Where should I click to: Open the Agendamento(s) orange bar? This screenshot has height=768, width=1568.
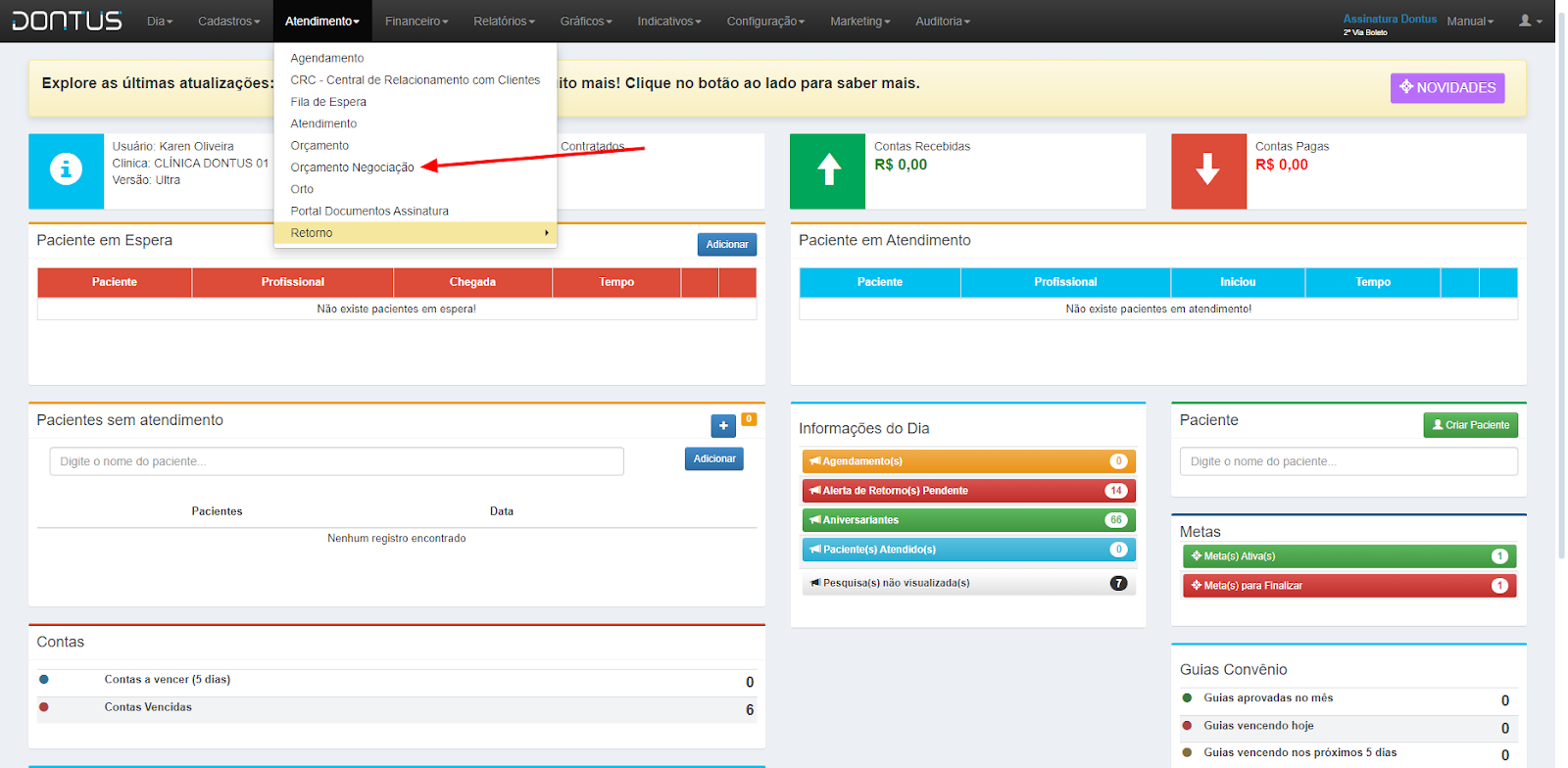click(968, 461)
